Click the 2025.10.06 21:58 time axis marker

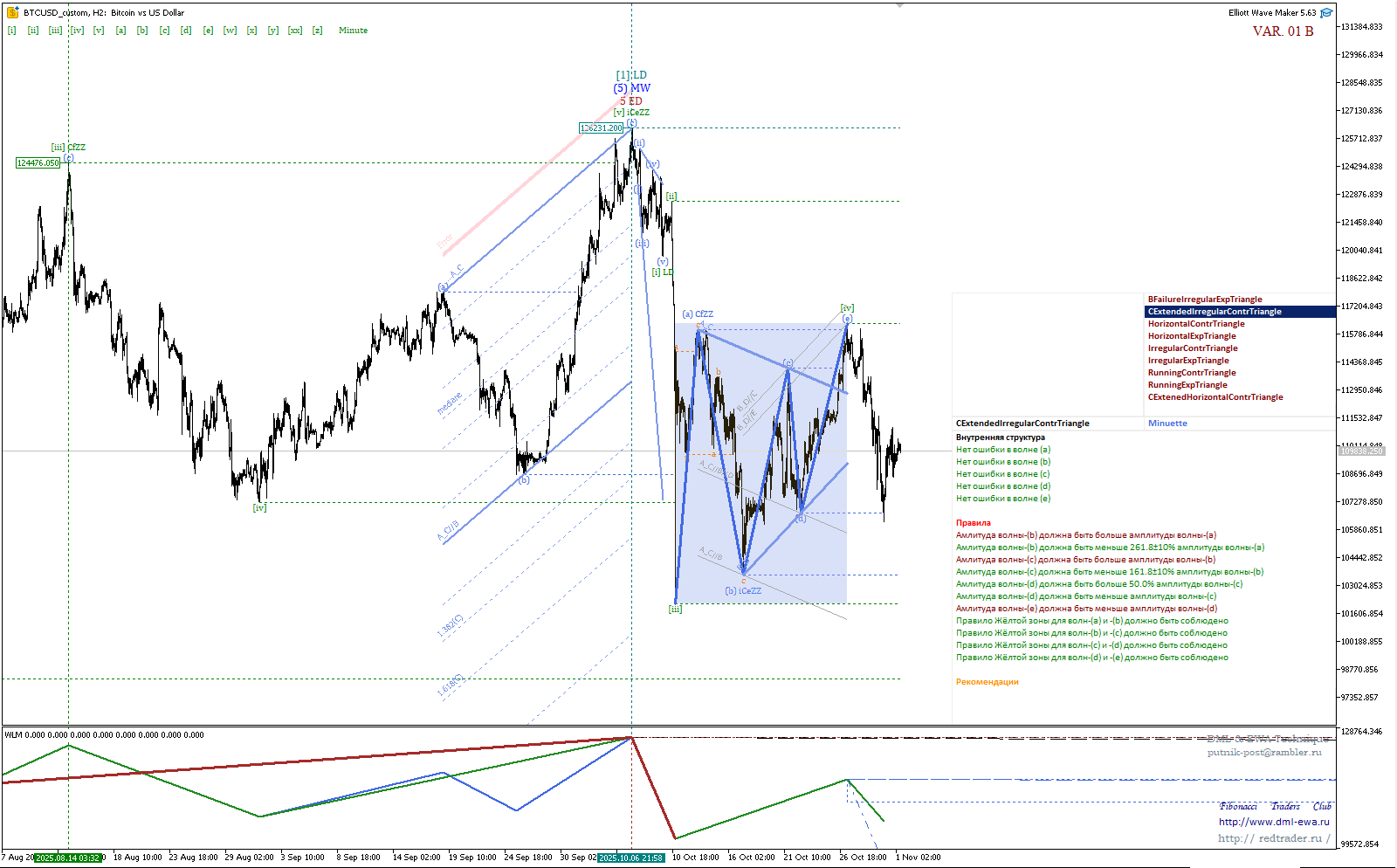coord(630,858)
